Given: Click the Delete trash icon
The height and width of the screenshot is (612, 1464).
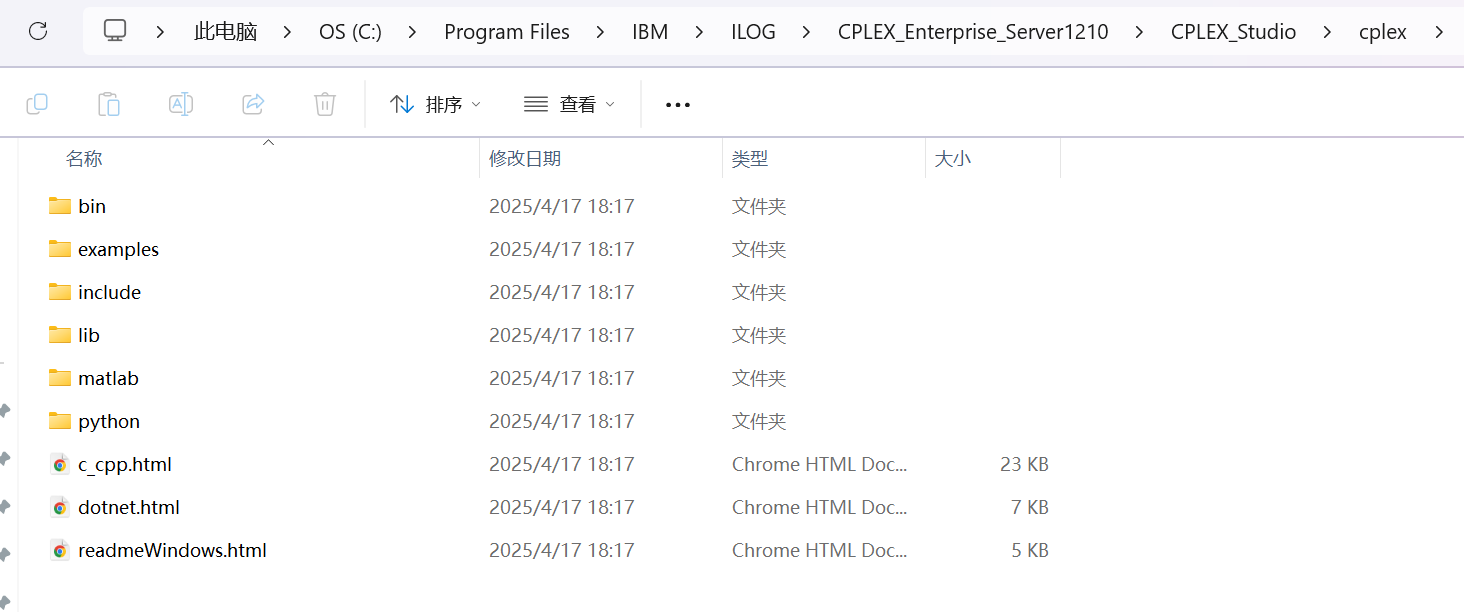Looking at the screenshot, I should pos(324,103).
